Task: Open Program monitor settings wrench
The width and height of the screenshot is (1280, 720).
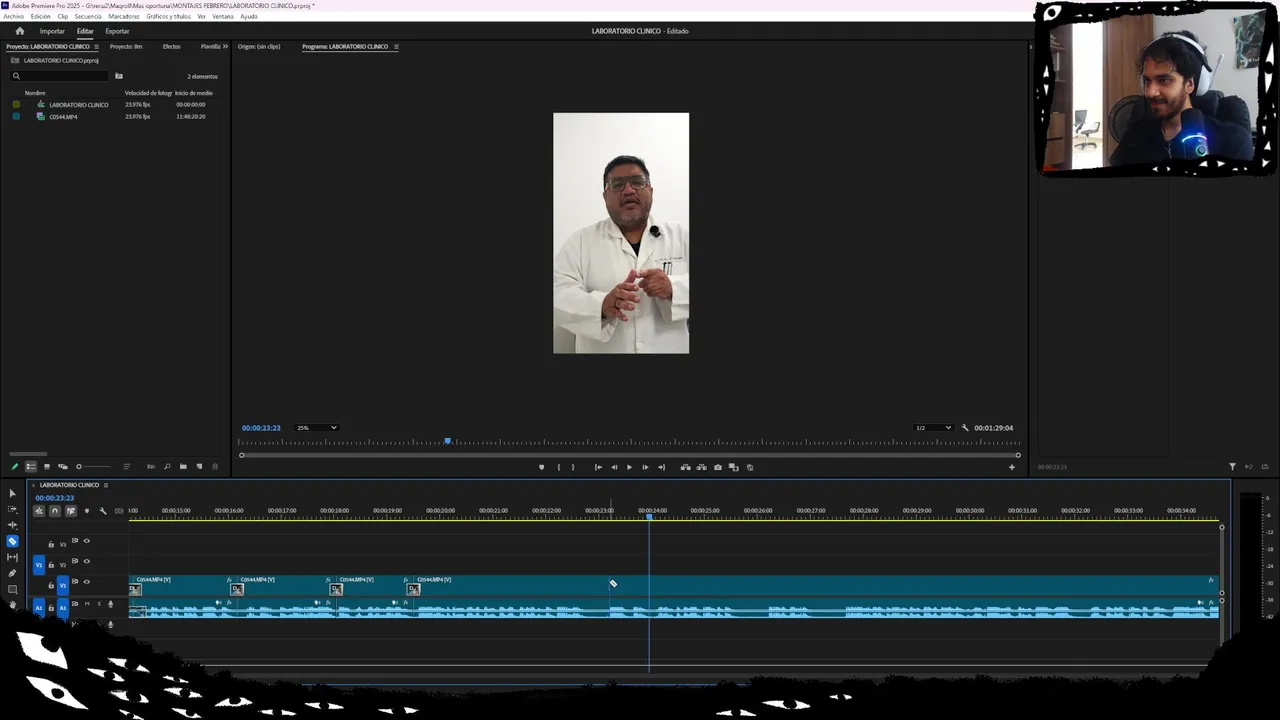Action: pyautogui.click(x=965, y=428)
